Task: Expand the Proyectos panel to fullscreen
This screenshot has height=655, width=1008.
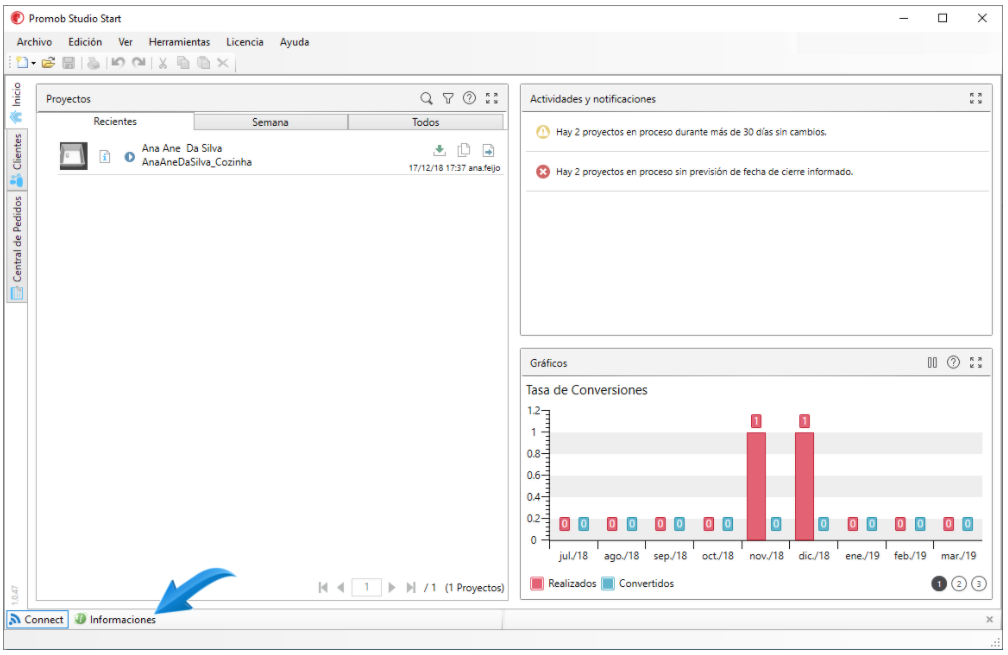Action: coord(492,98)
